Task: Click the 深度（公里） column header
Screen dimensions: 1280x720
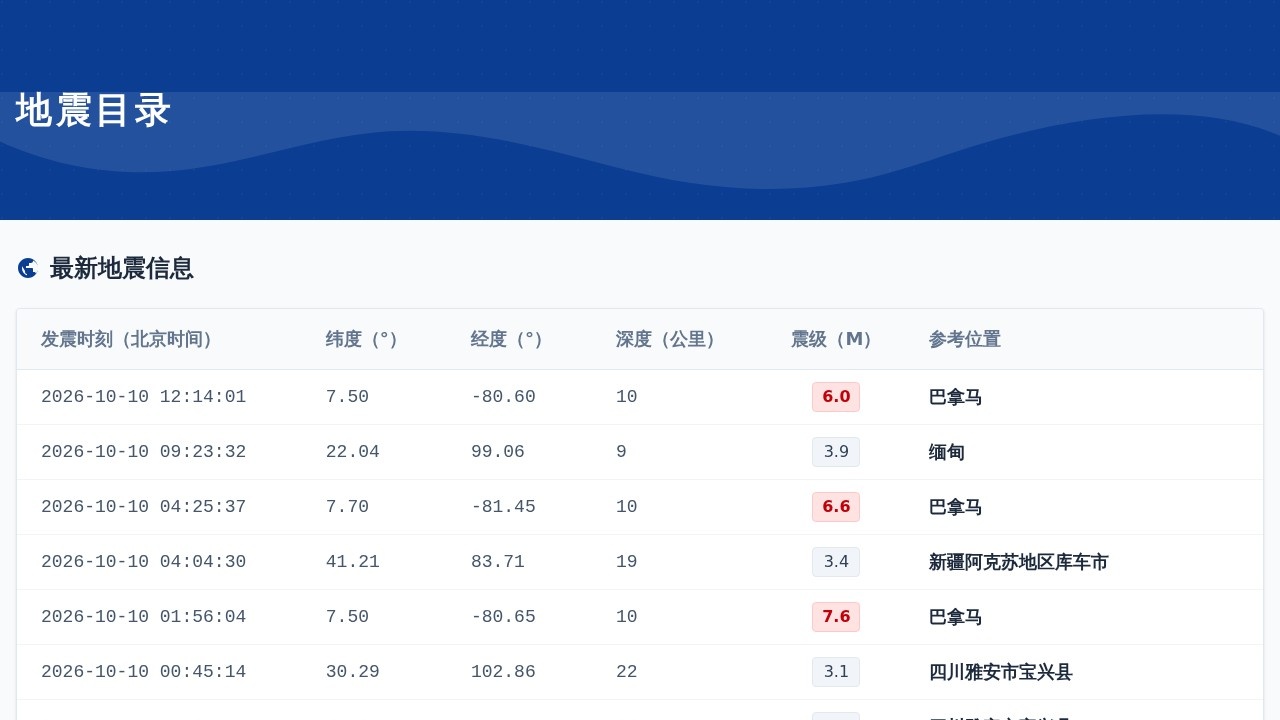Action: pos(667,339)
